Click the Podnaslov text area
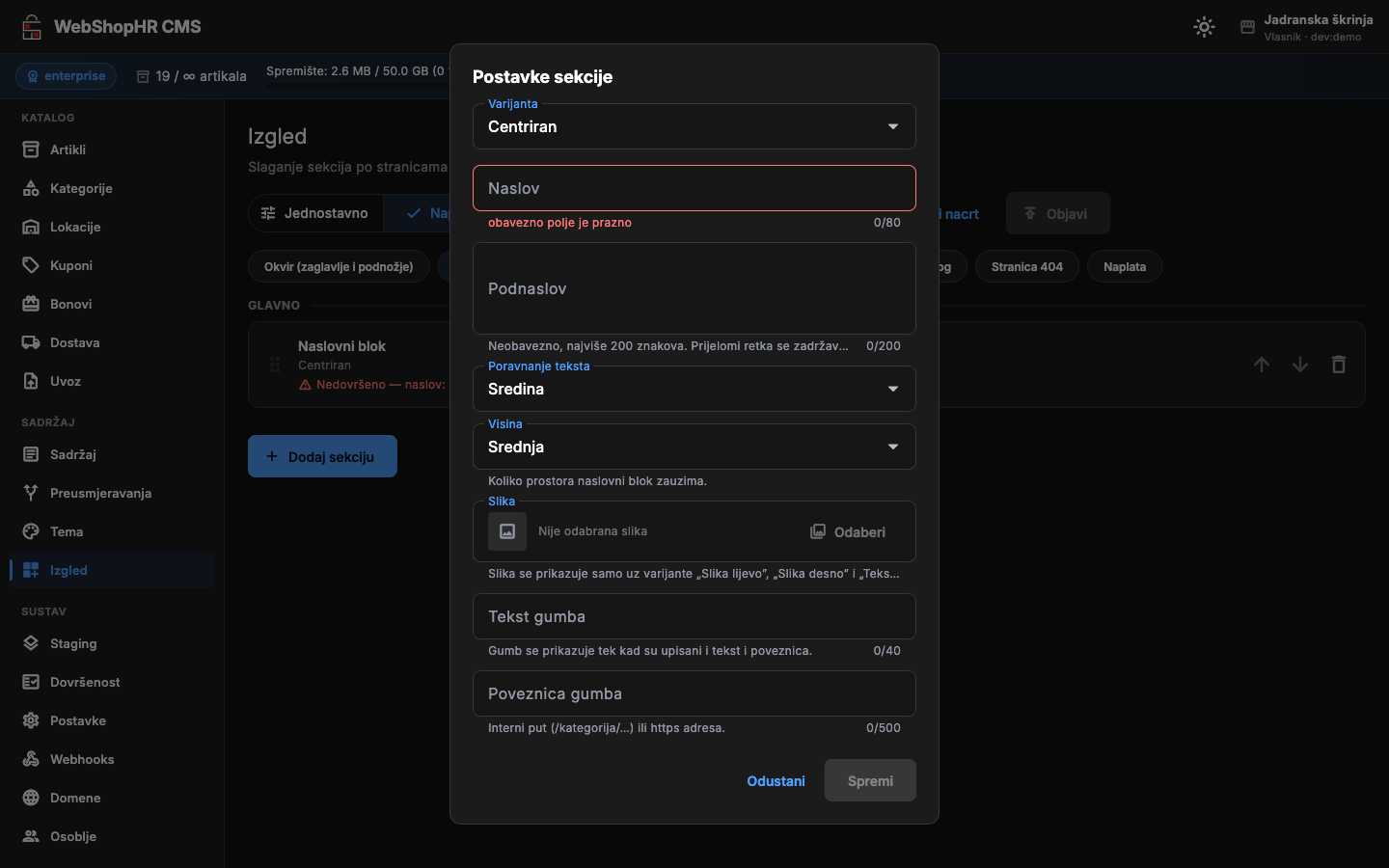 tap(694, 288)
